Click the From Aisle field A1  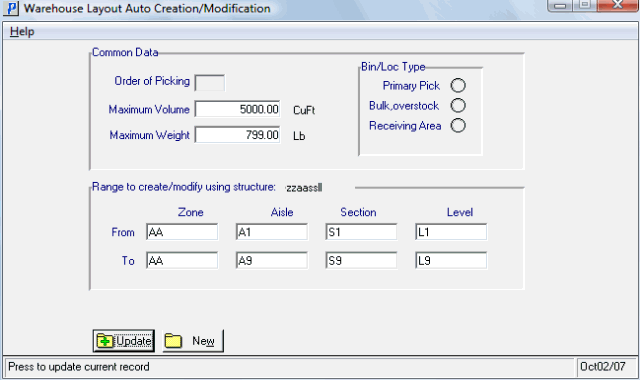272,232
